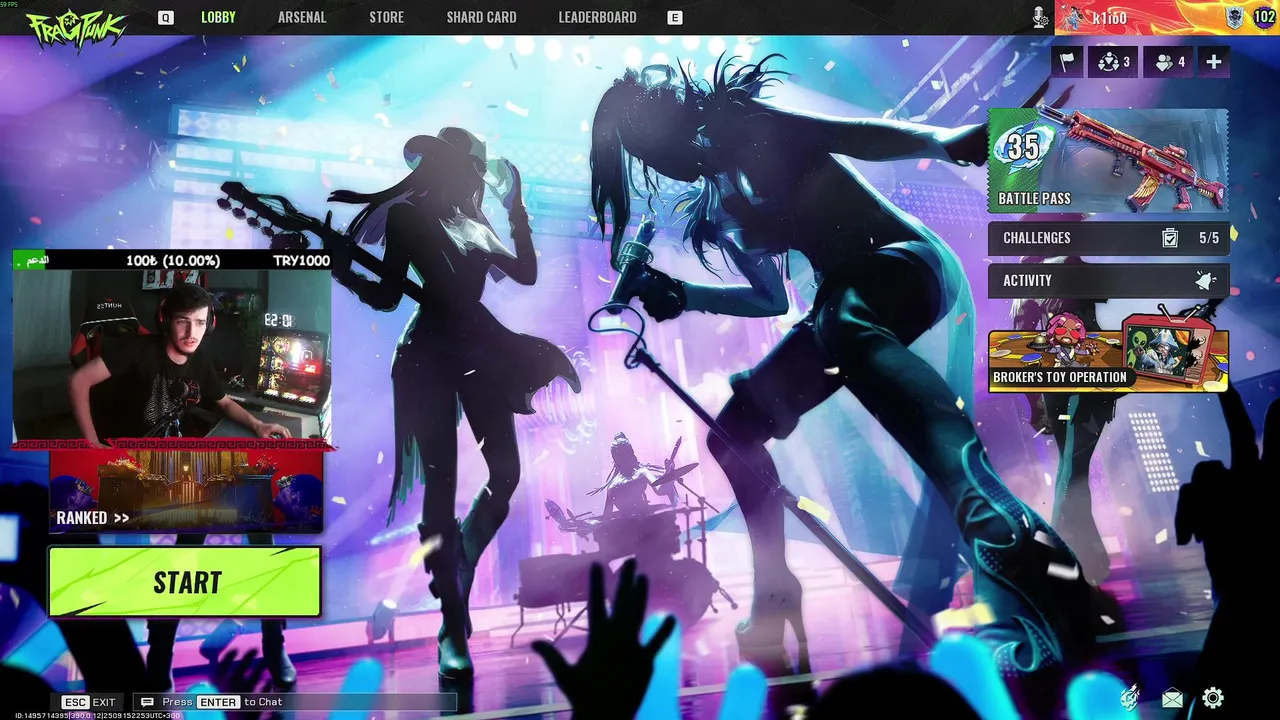Click the plus invite button
The height and width of the screenshot is (720, 1280).
[1213, 62]
